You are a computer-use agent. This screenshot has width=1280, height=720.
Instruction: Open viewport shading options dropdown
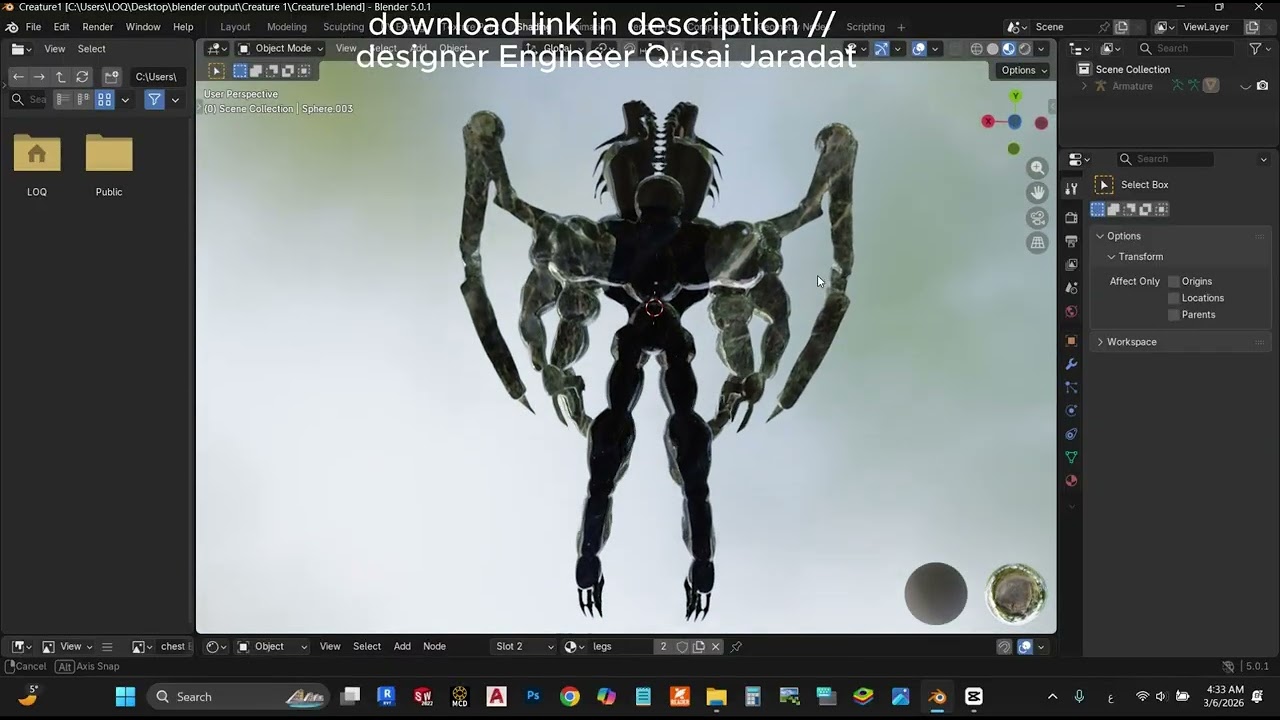[1041, 48]
